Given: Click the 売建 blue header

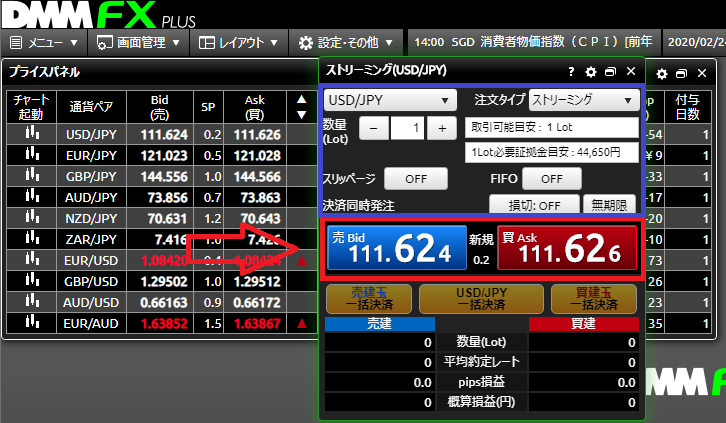Looking at the screenshot, I should click(380, 323).
